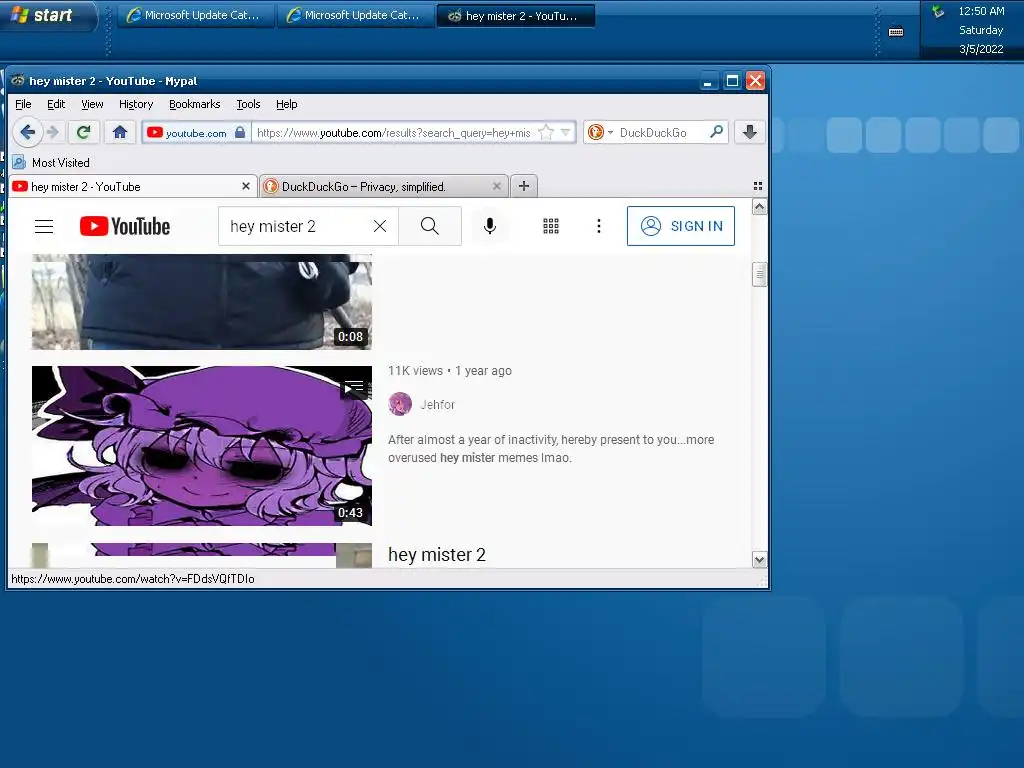Screen dimensions: 1024x768
Task: Start voice search with microphone icon
Action: [490, 226]
